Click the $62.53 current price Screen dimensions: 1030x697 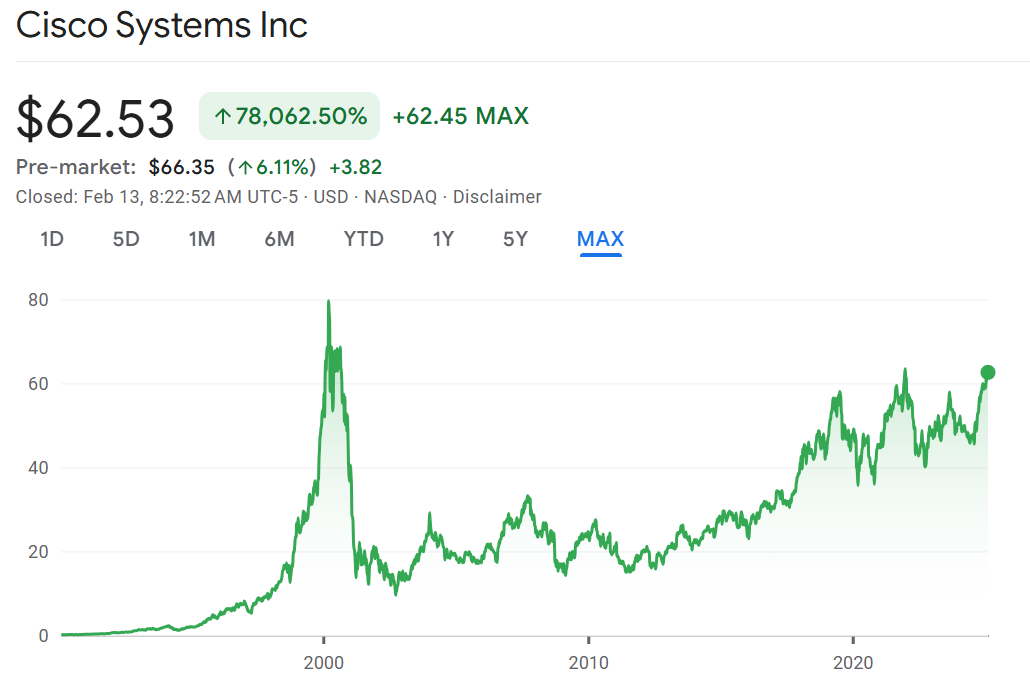pyautogui.click(x=95, y=118)
